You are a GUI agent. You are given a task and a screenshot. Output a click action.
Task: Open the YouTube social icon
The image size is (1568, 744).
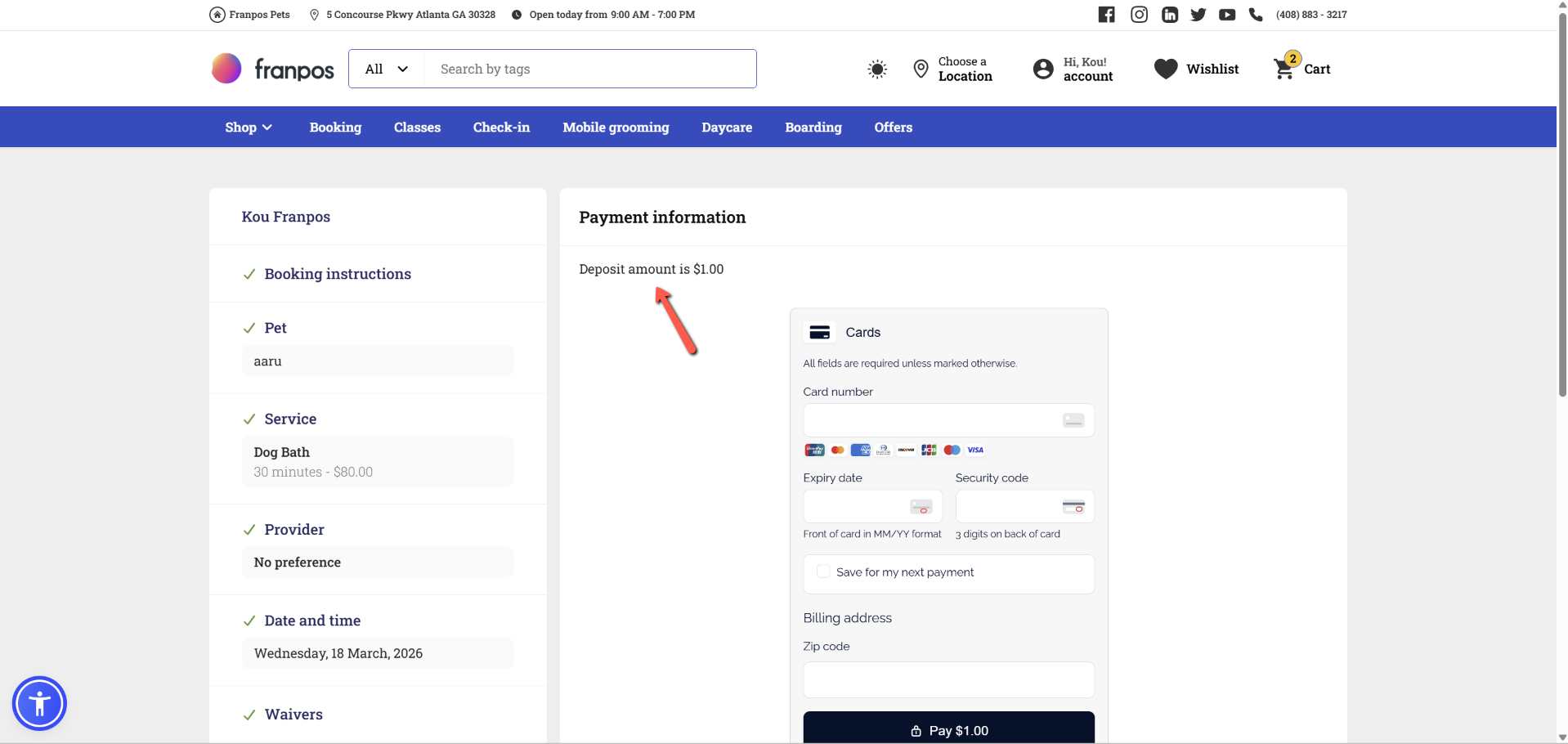[x=1227, y=15]
